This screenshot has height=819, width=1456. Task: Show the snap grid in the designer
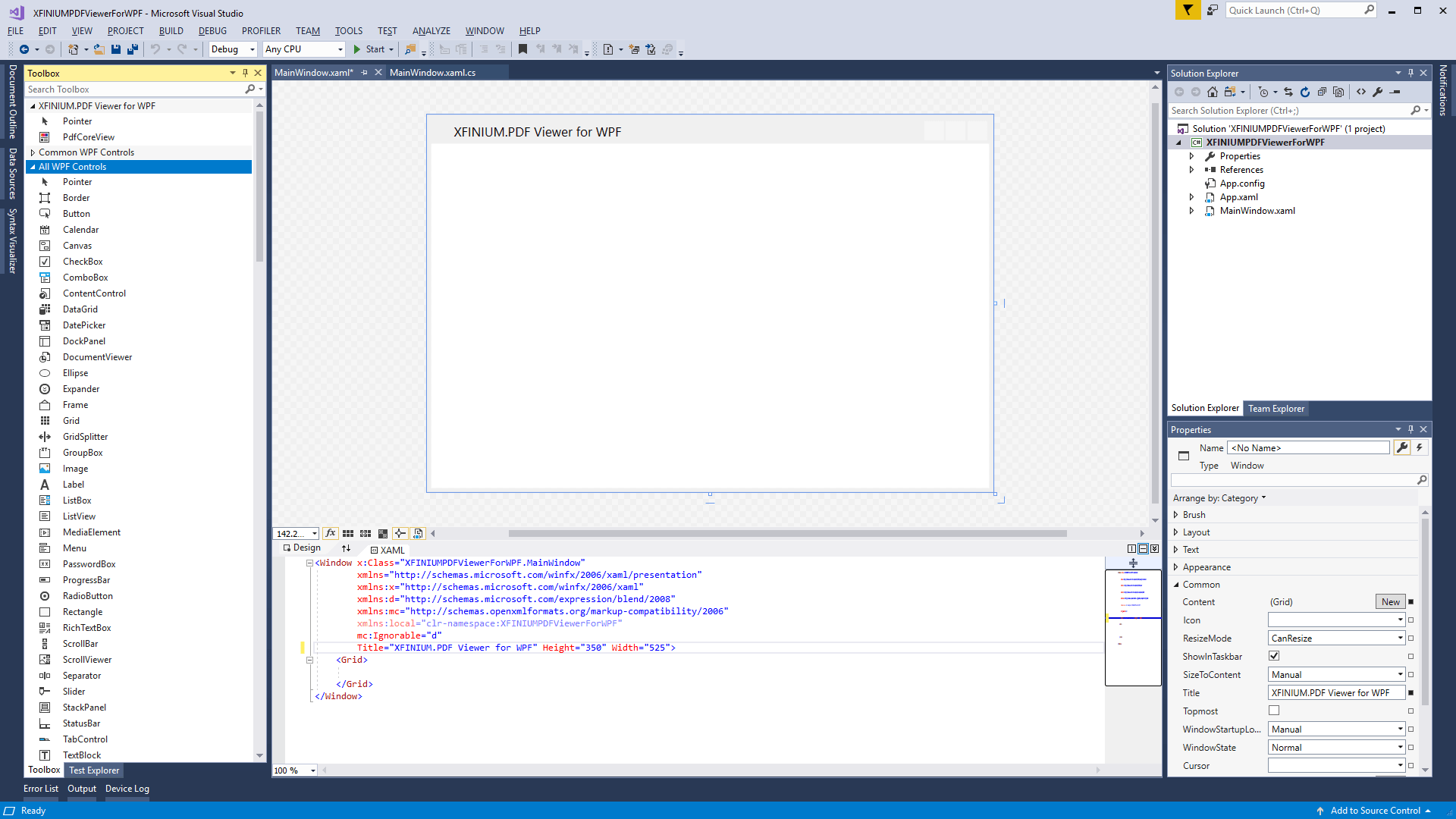(348, 534)
